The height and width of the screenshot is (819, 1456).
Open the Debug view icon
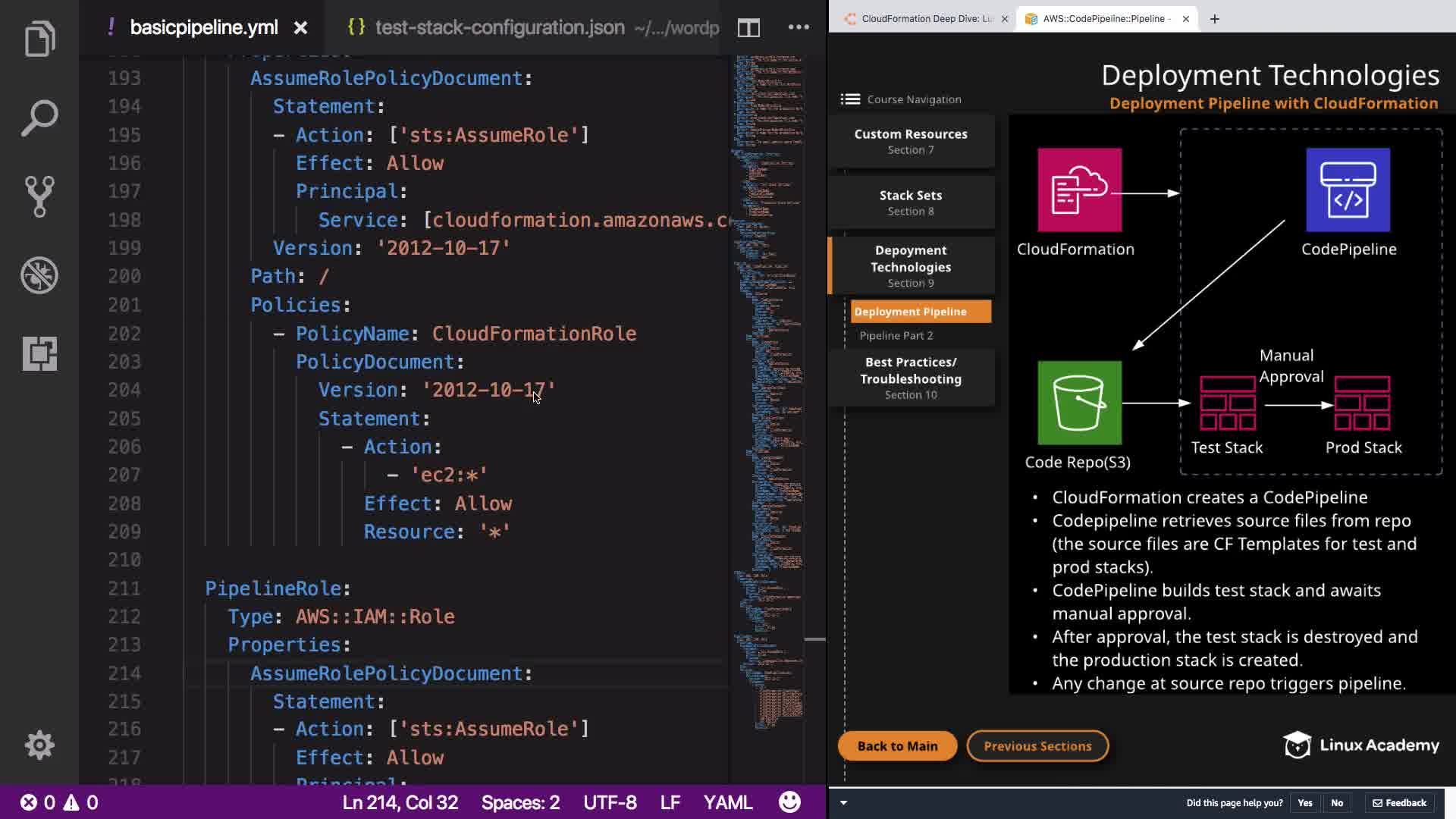[39, 275]
